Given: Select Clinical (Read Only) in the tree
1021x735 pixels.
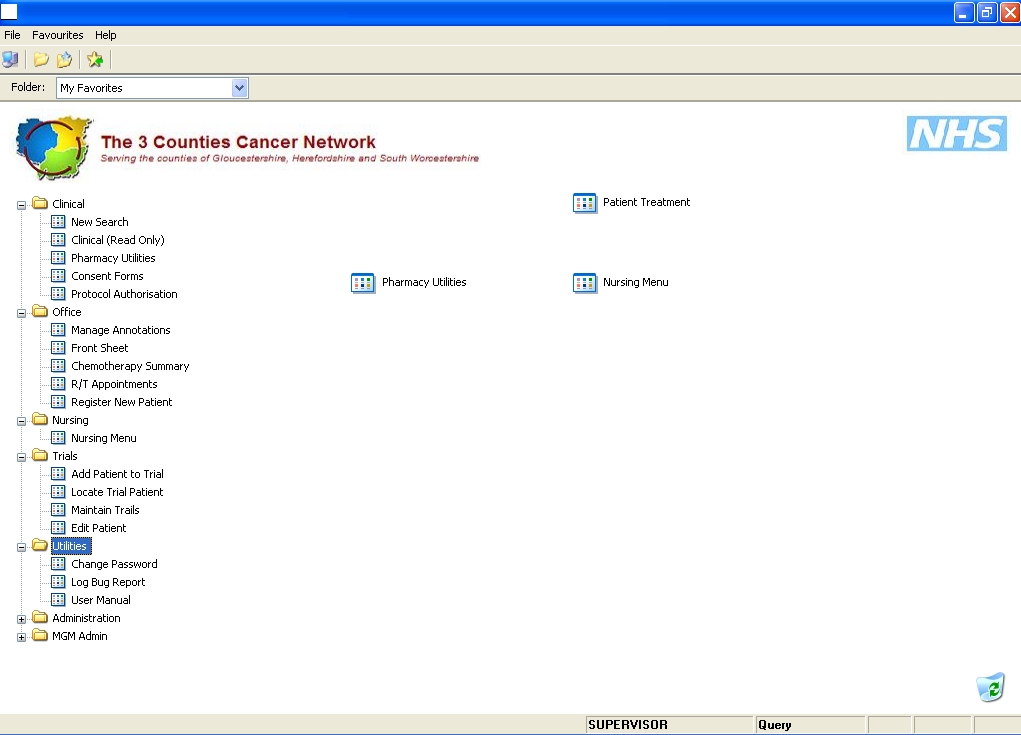Looking at the screenshot, I should [118, 240].
